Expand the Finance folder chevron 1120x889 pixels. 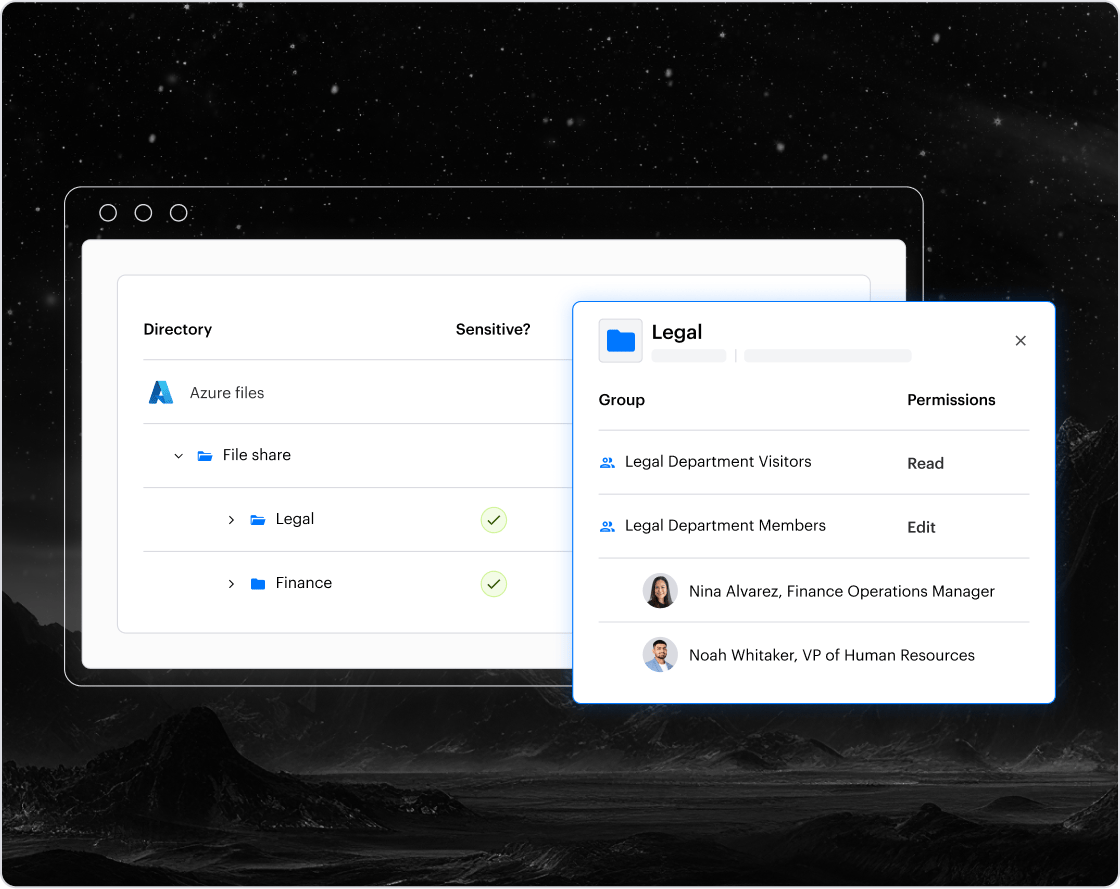(231, 584)
